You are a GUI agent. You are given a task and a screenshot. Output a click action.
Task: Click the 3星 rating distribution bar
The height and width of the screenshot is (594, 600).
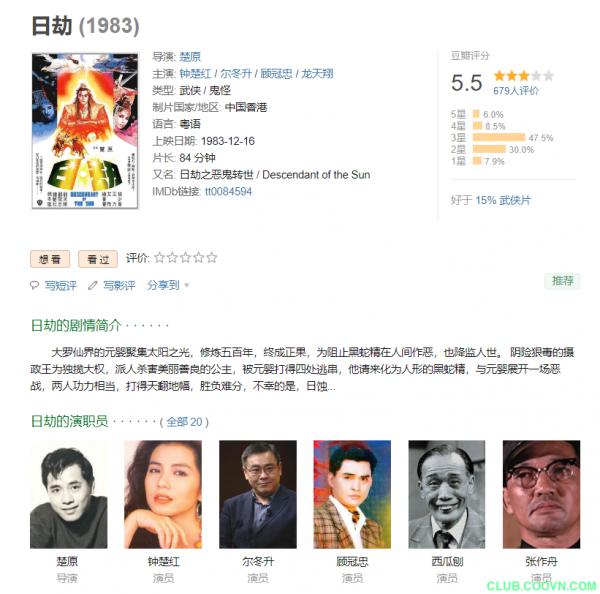(499, 137)
